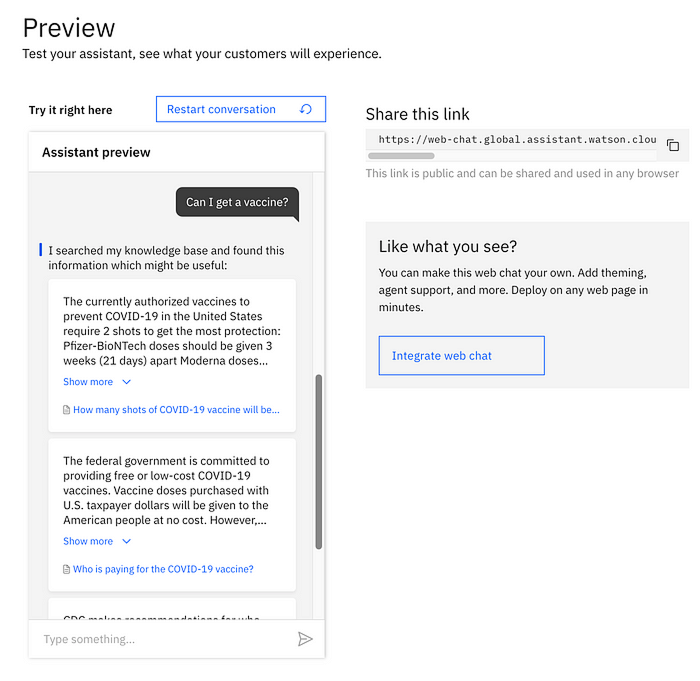Screen dimensions: 700x681
Task: Click the chat window vertical scrollbar
Action: (318, 460)
